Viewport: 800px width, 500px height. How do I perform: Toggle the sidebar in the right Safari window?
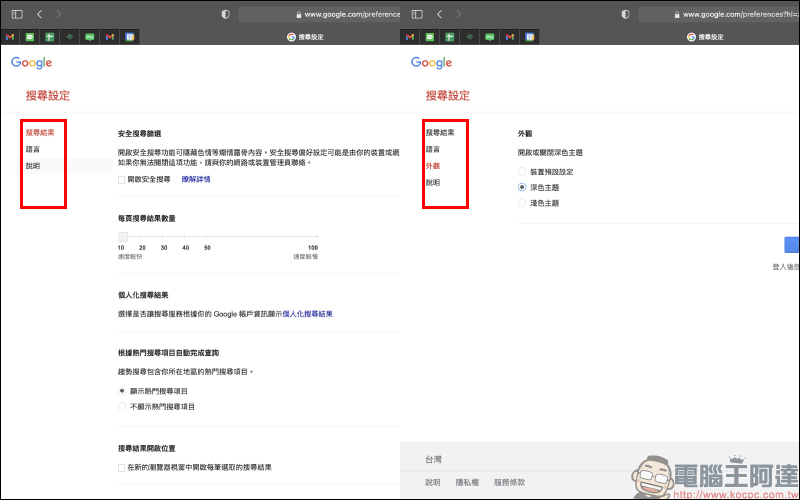[x=417, y=14]
